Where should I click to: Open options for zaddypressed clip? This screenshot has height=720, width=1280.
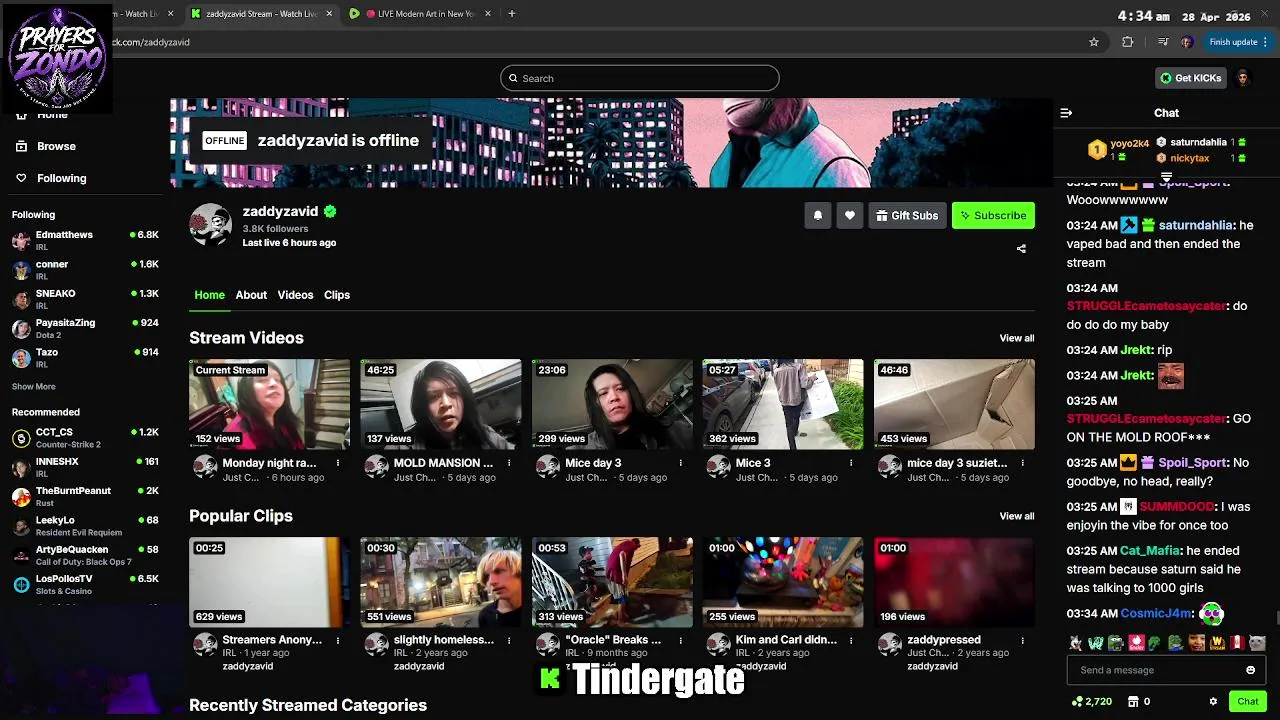tap(1022, 640)
